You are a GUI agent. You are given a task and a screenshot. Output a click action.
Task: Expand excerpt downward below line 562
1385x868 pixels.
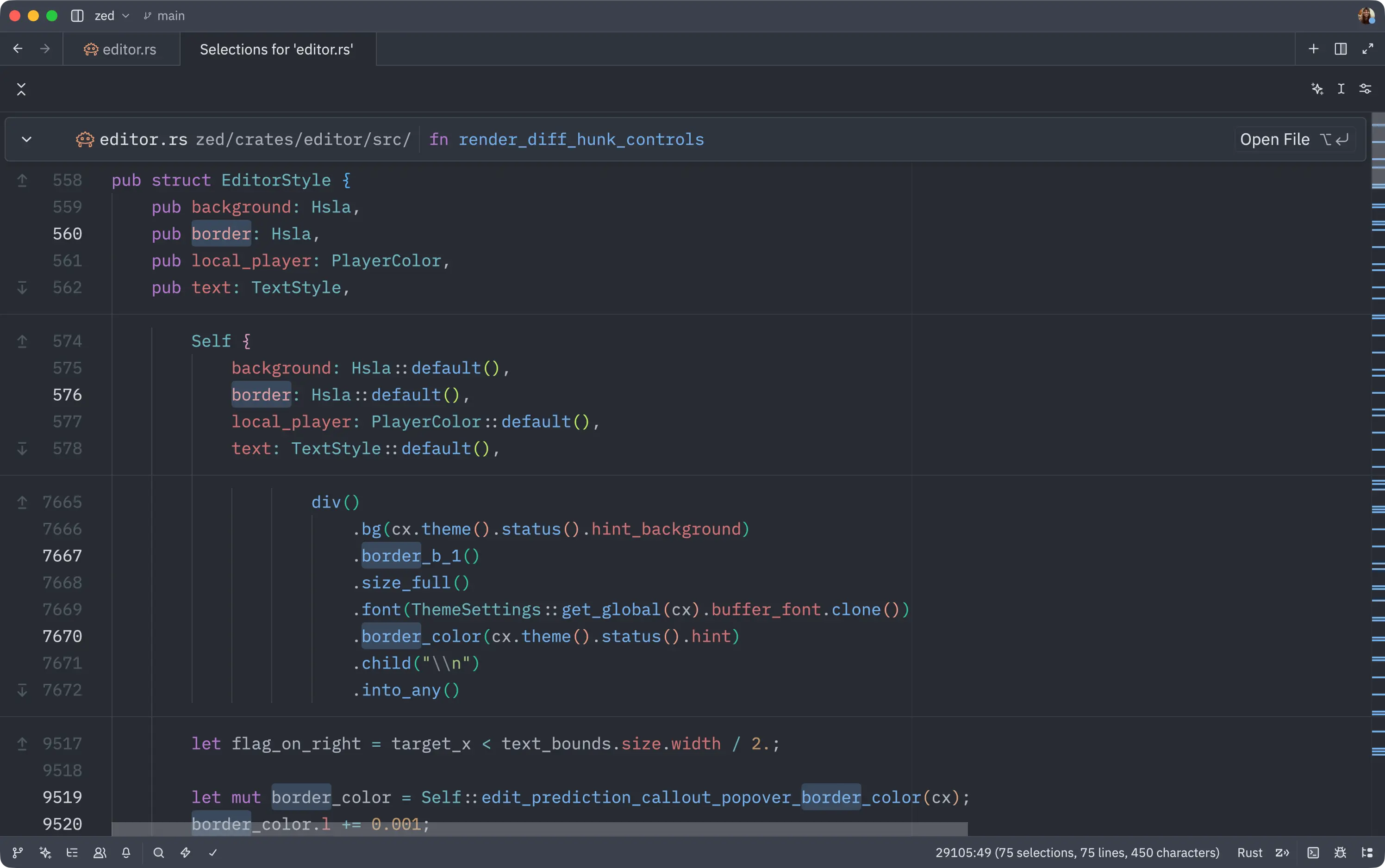pos(22,288)
